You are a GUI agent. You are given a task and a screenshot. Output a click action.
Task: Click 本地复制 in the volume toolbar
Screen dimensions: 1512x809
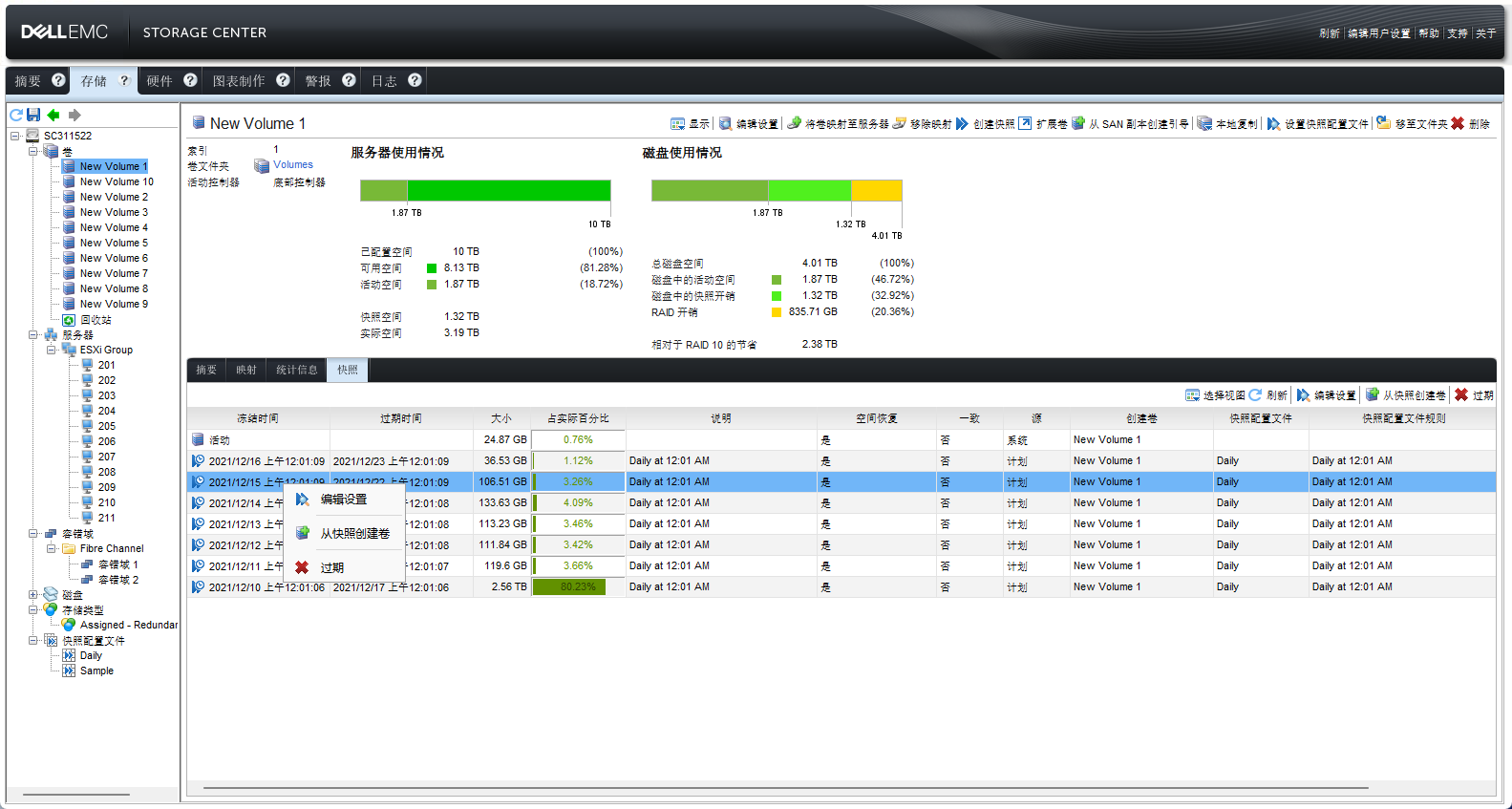point(1228,124)
